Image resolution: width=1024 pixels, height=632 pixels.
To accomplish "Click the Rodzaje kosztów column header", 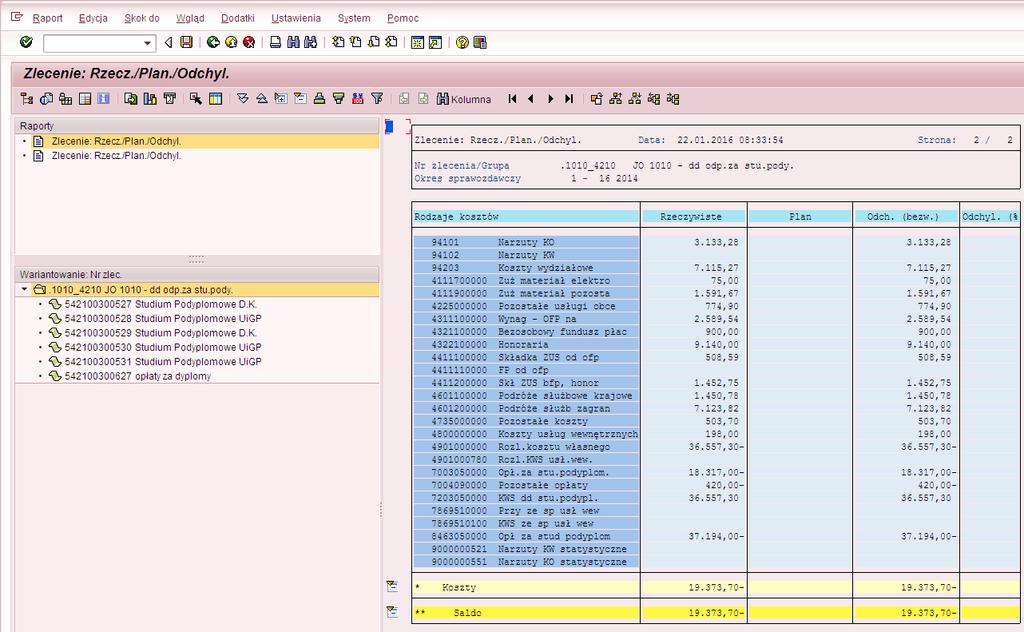I will [526, 217].
